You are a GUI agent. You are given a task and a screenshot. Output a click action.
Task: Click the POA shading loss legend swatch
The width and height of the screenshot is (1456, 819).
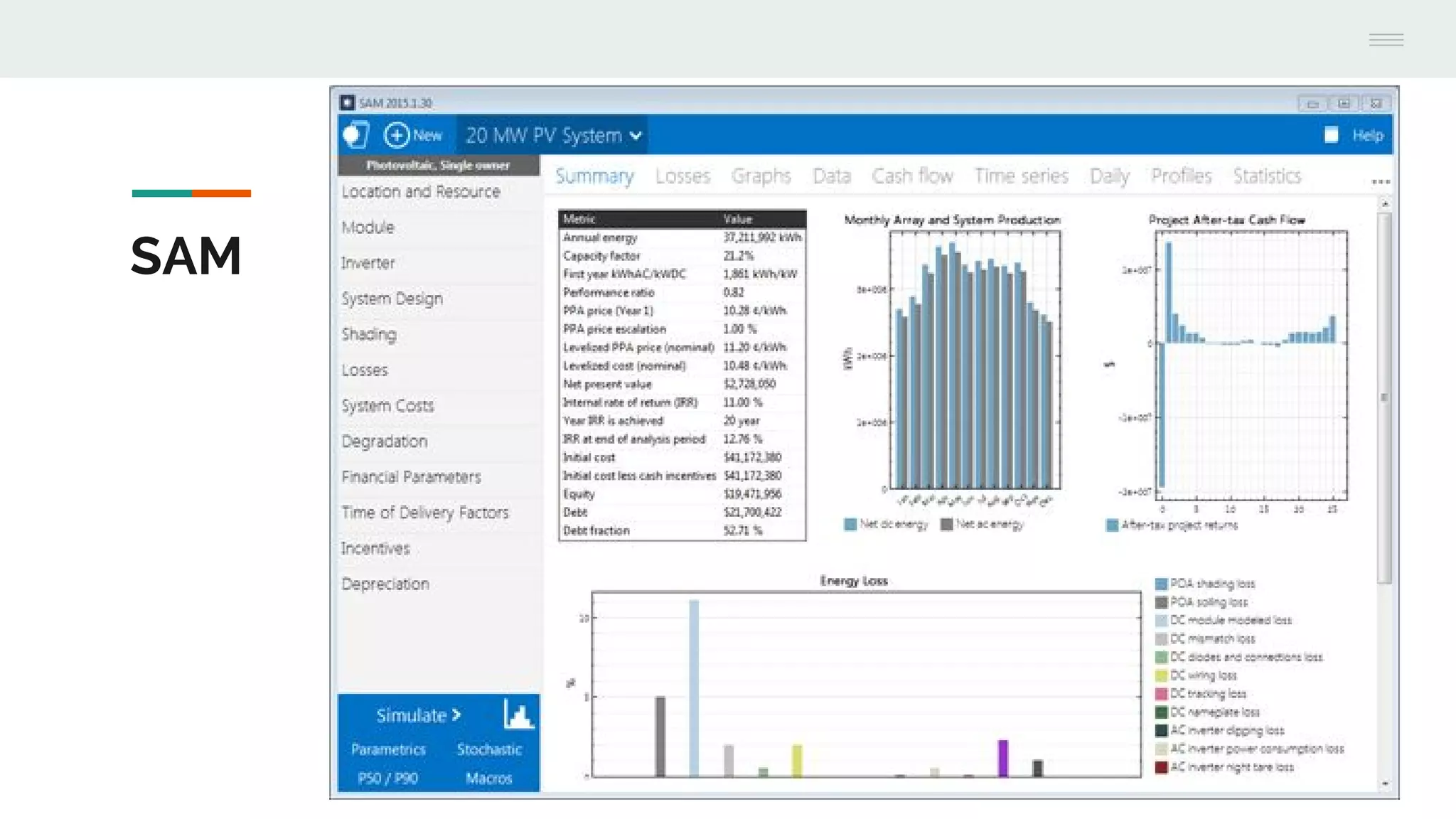point(1161,584)
